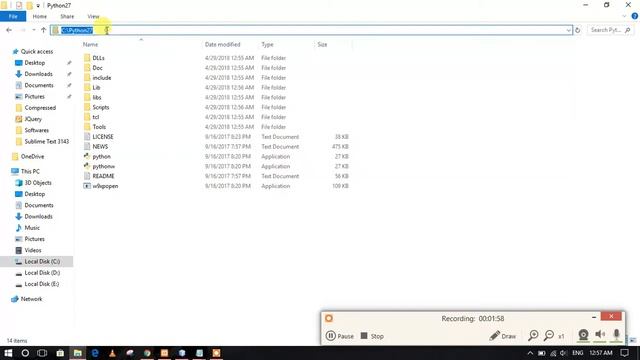Open Music under This PC

pyautogui.click(x=32, y=228)
